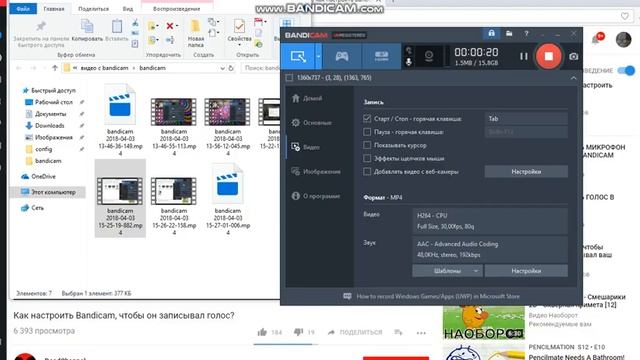Viewport: 640px width, 360px height.
Task: Click the YouTube like thumbs-up icon
Action: point(262,332)
